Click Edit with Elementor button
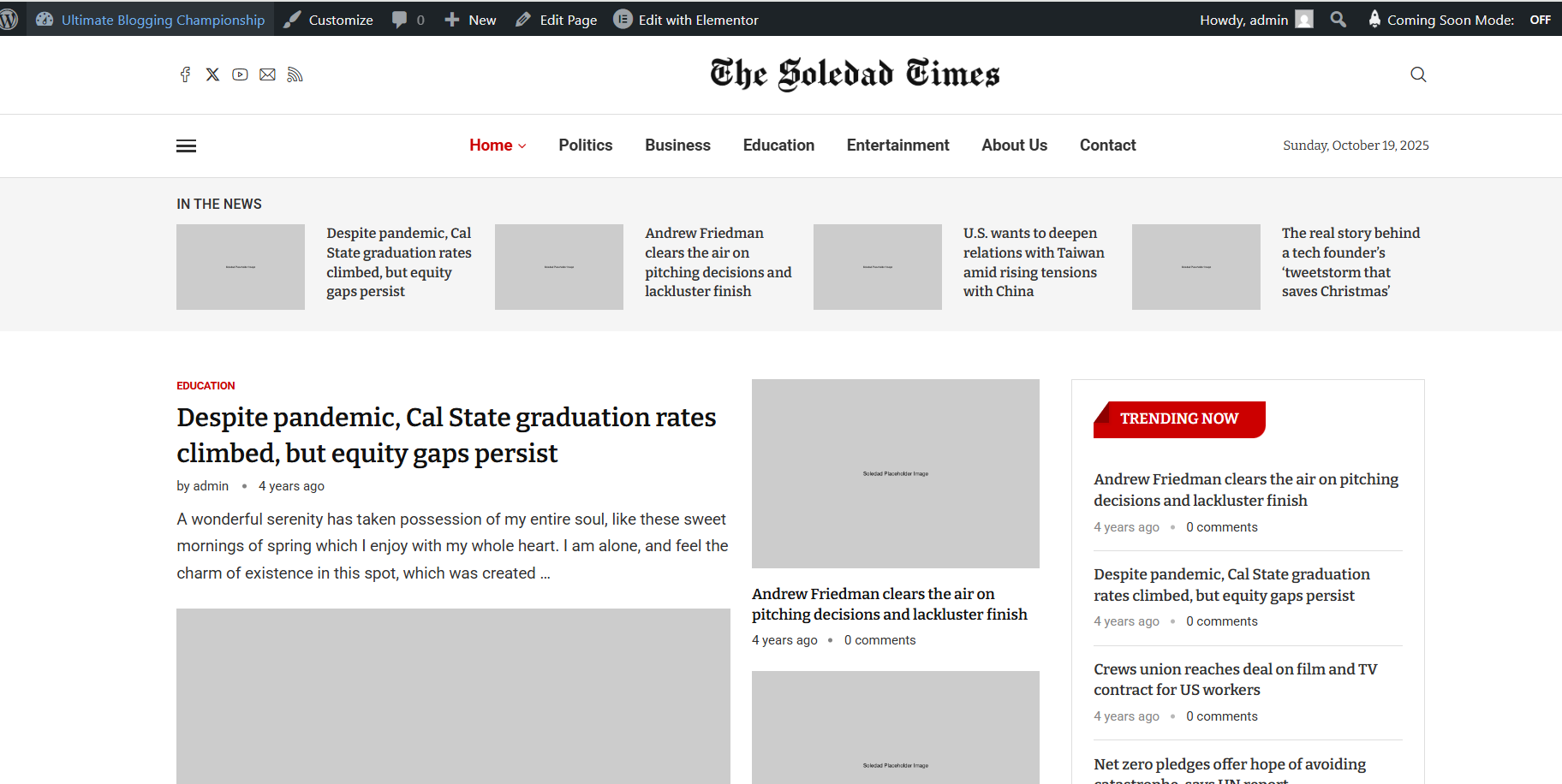 tap(686, 20)
